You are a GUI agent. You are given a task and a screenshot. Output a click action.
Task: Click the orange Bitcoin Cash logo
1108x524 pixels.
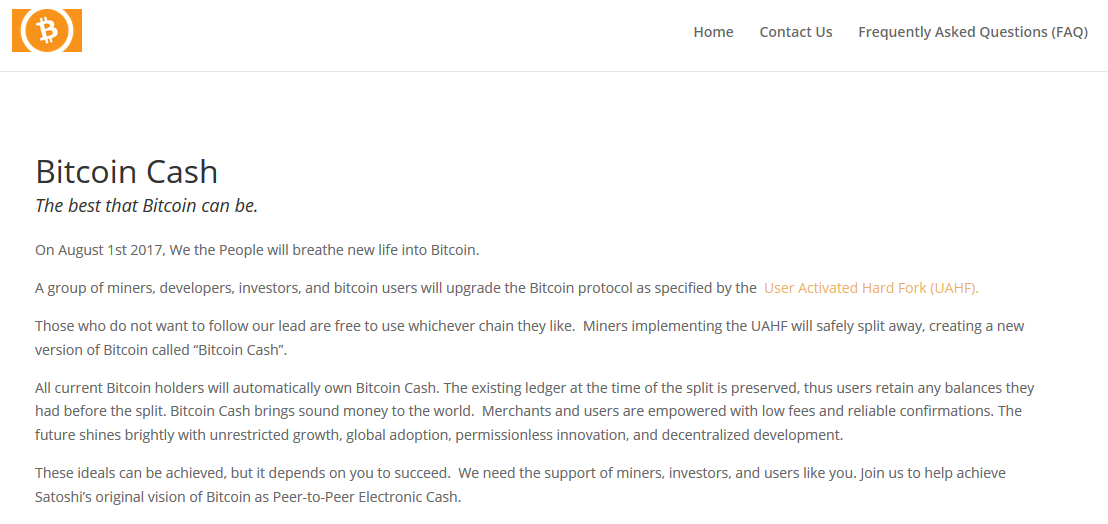click(47, 31)
